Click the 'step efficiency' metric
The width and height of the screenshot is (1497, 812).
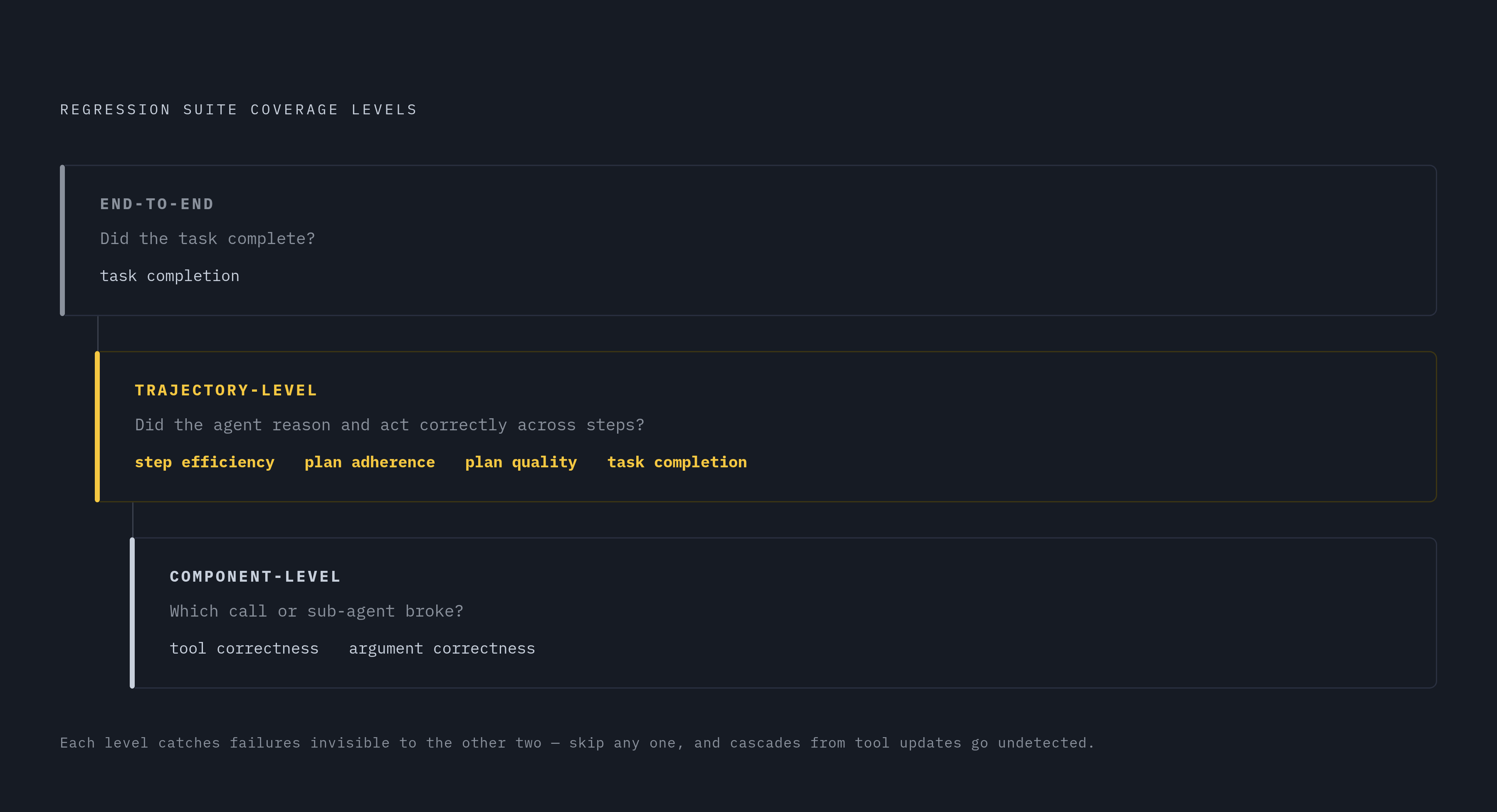205,462
